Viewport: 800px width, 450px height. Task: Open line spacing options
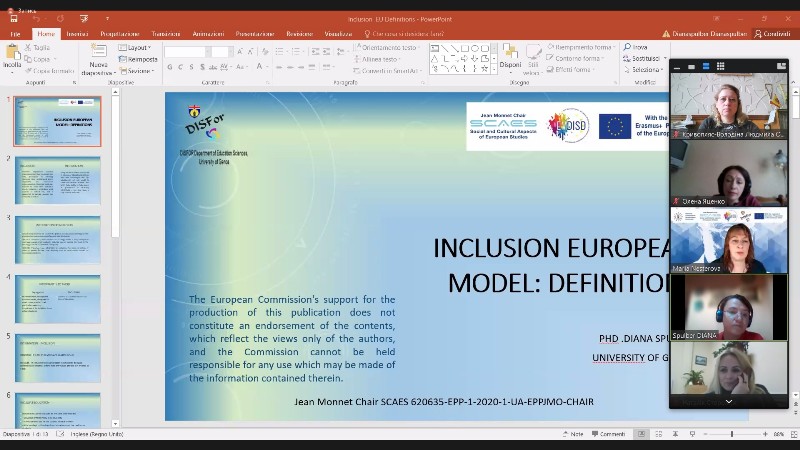point(341,52)
